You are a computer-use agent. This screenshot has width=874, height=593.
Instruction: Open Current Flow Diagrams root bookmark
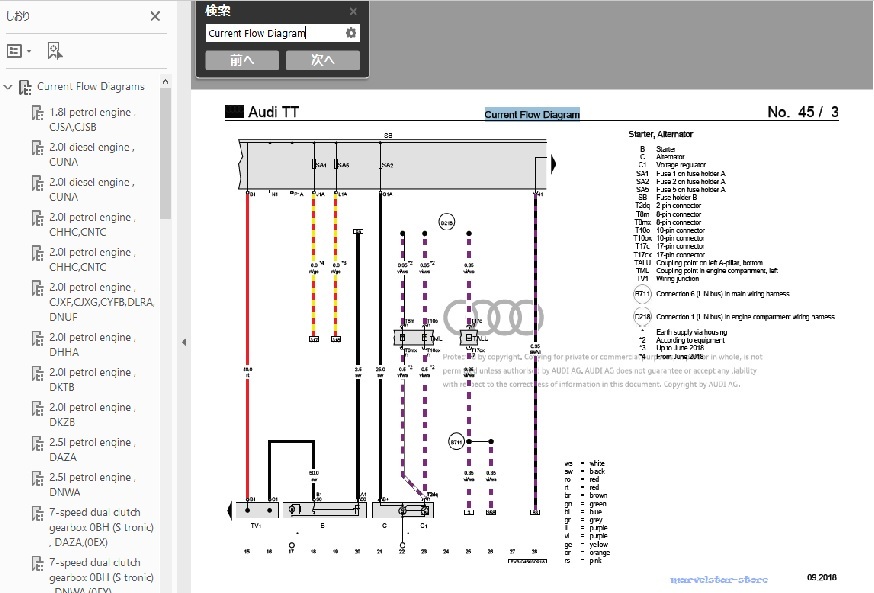point(90,86)
